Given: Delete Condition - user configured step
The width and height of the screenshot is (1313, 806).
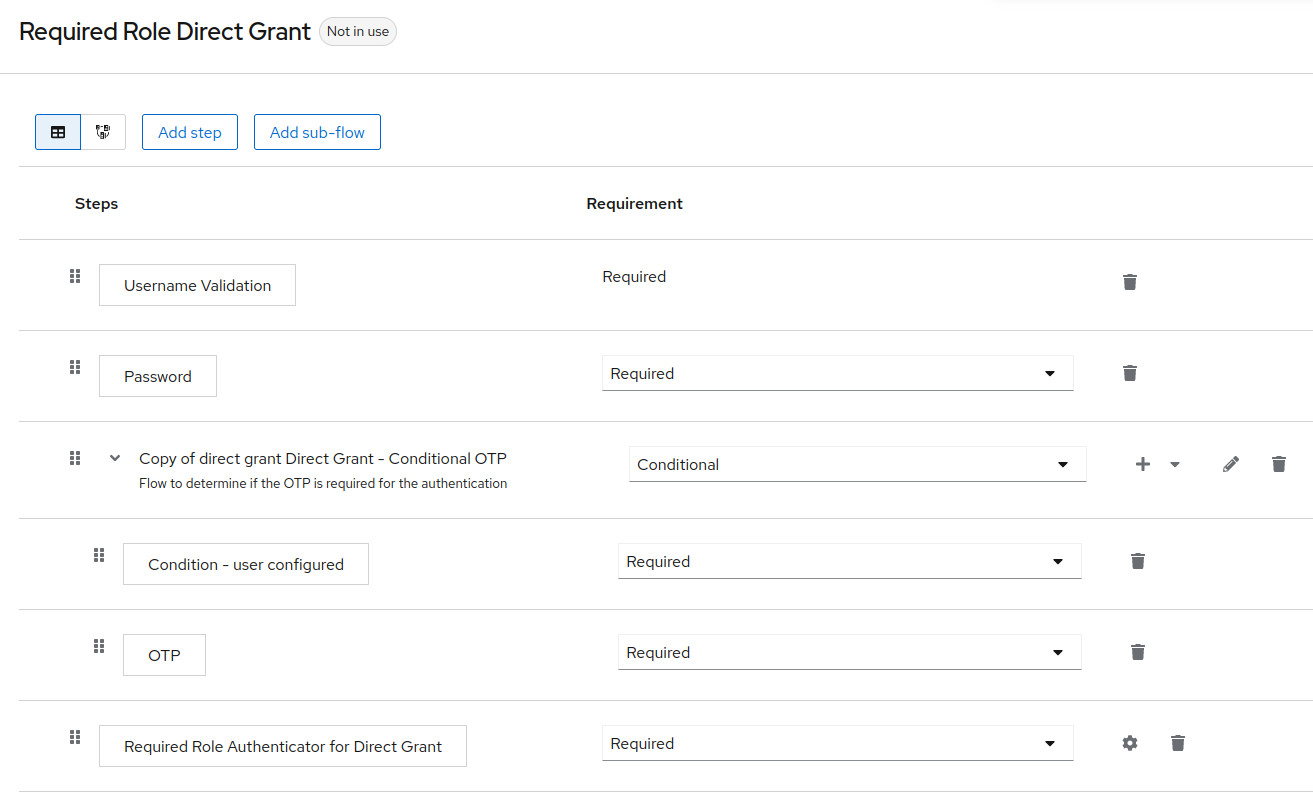Looking at the screenshot, I should click(1138, 561).
